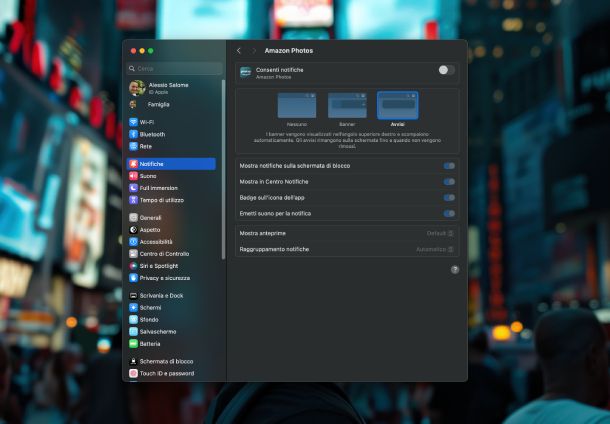This screenshot has width=610, height=424.
Task: Click the Full immersion moon icon
Action: pyautogui.click(x=133, y=188)
